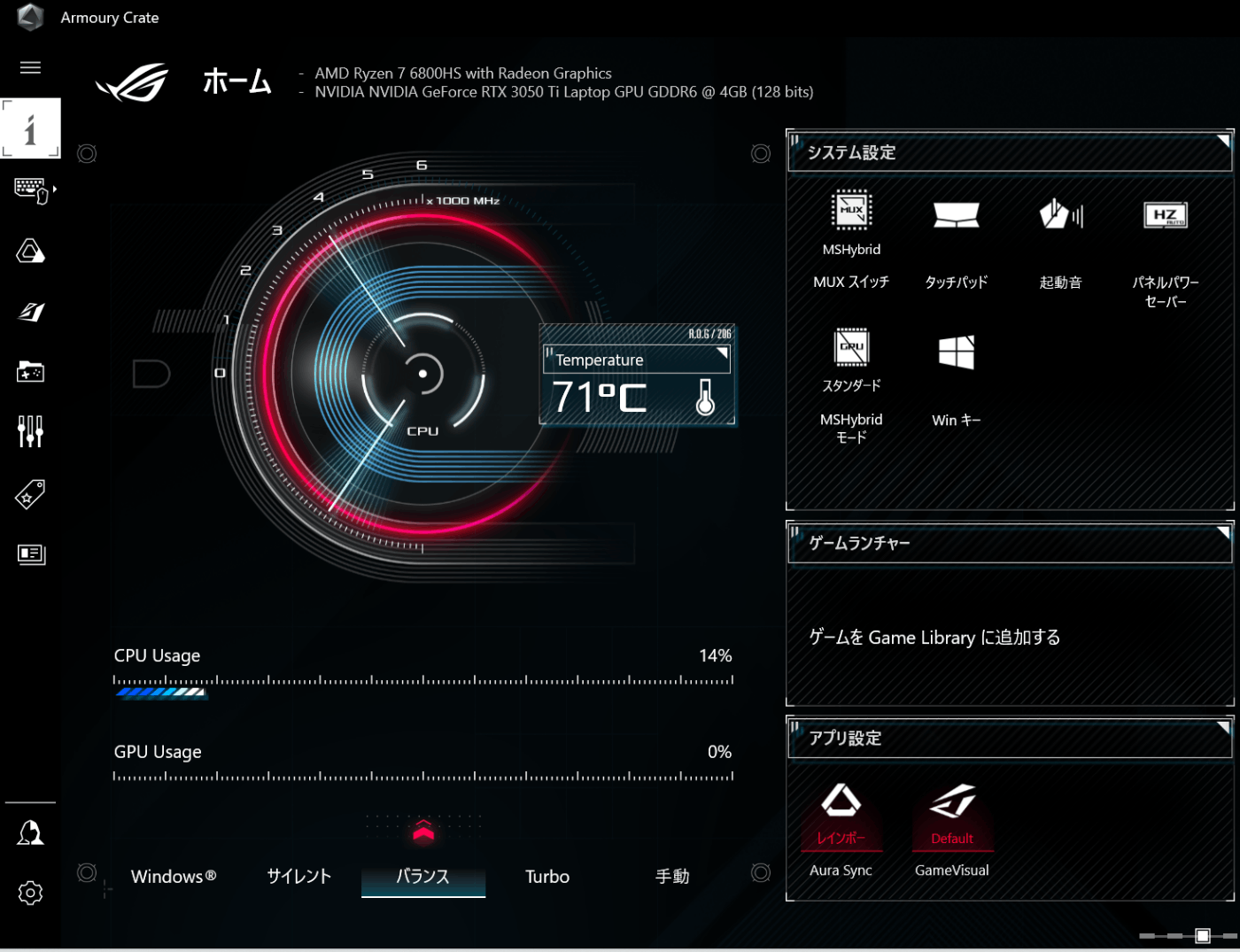Viewport: 1240px width, 952px height.
Task: Open GameVisual from the sidebar
Action: coord(30,312)
